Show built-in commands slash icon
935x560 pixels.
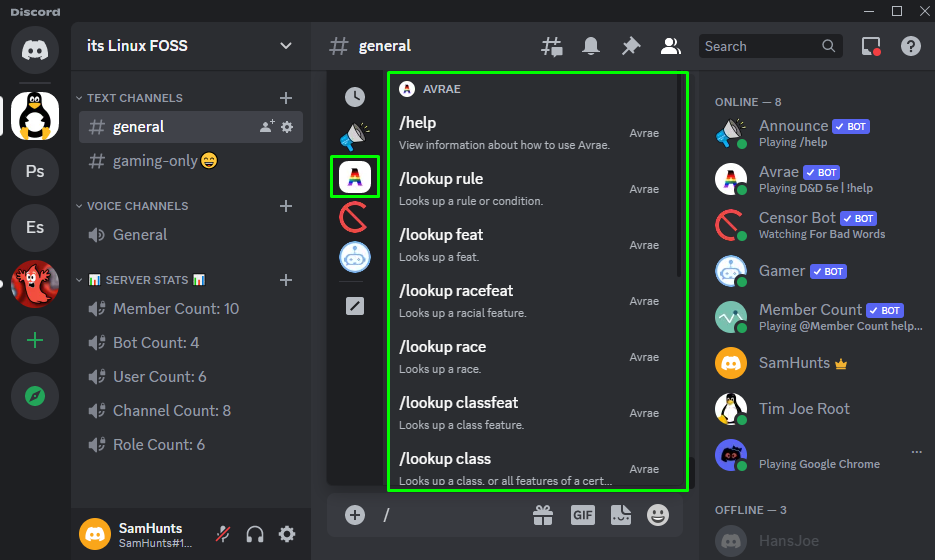tap(355, 307)
